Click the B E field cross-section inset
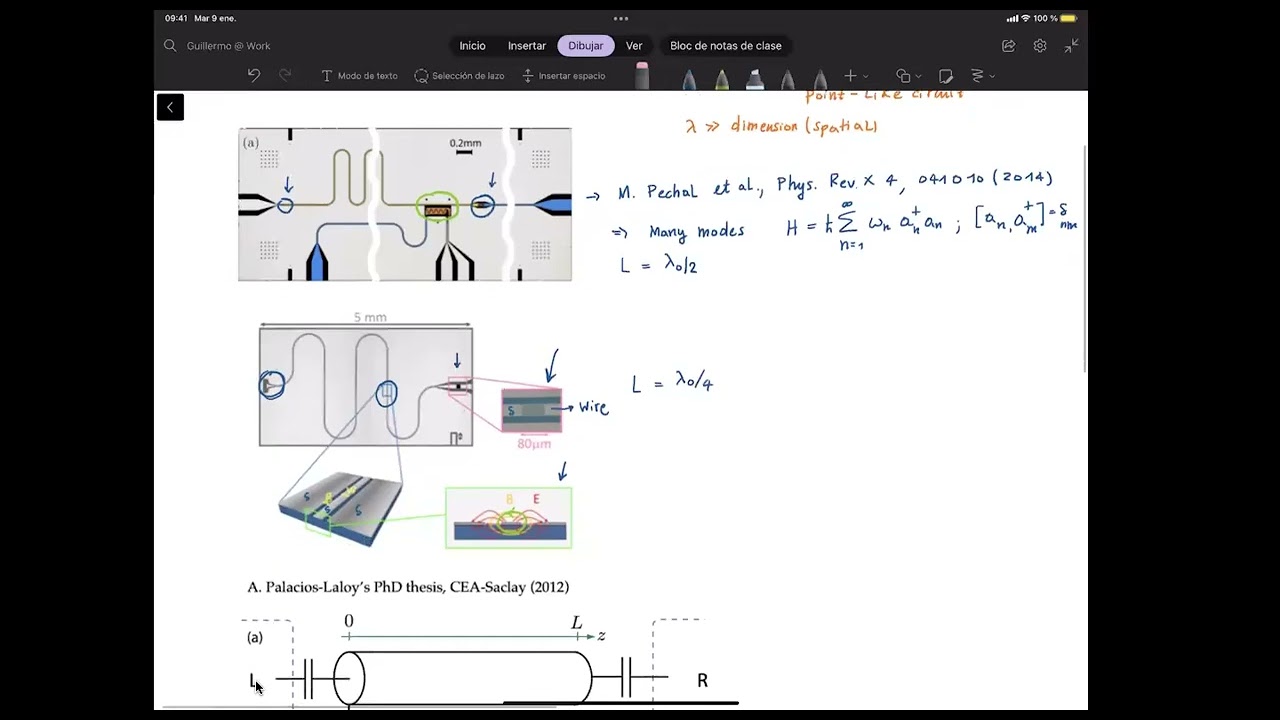 509,518
